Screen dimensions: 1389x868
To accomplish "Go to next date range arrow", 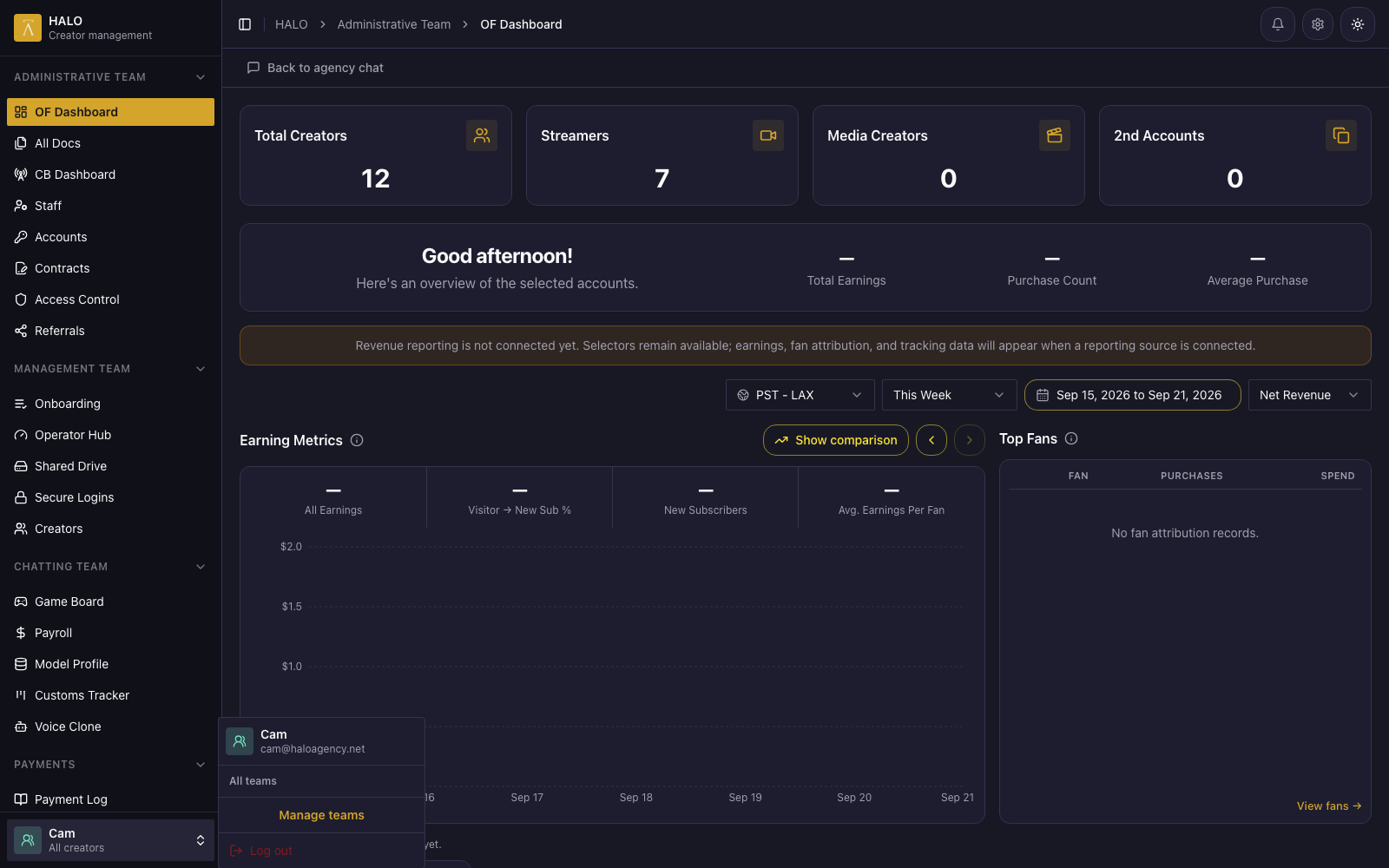I will (970, 440).
